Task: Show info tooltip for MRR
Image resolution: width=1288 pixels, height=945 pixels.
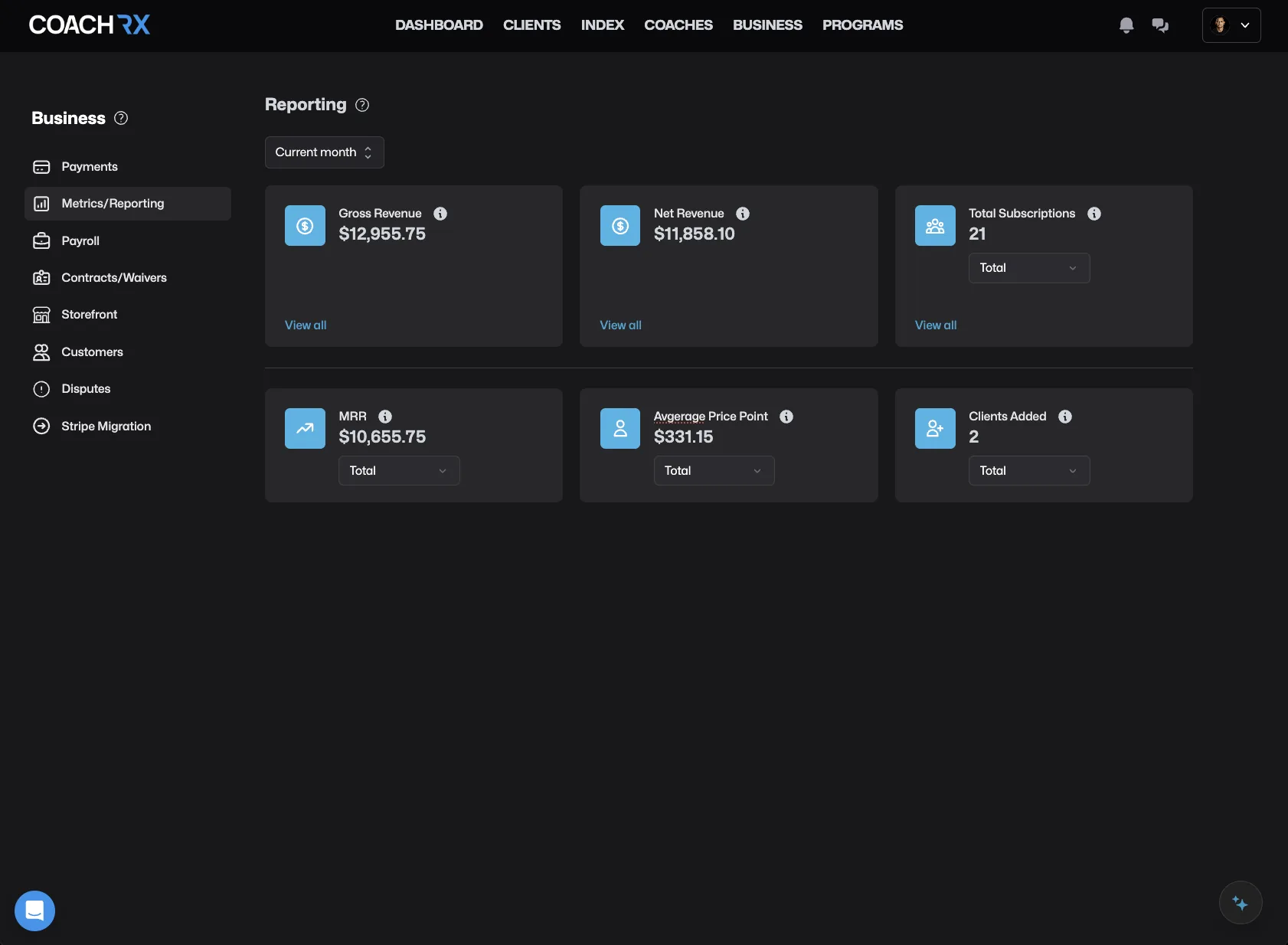Action: [x=385, y=417]
